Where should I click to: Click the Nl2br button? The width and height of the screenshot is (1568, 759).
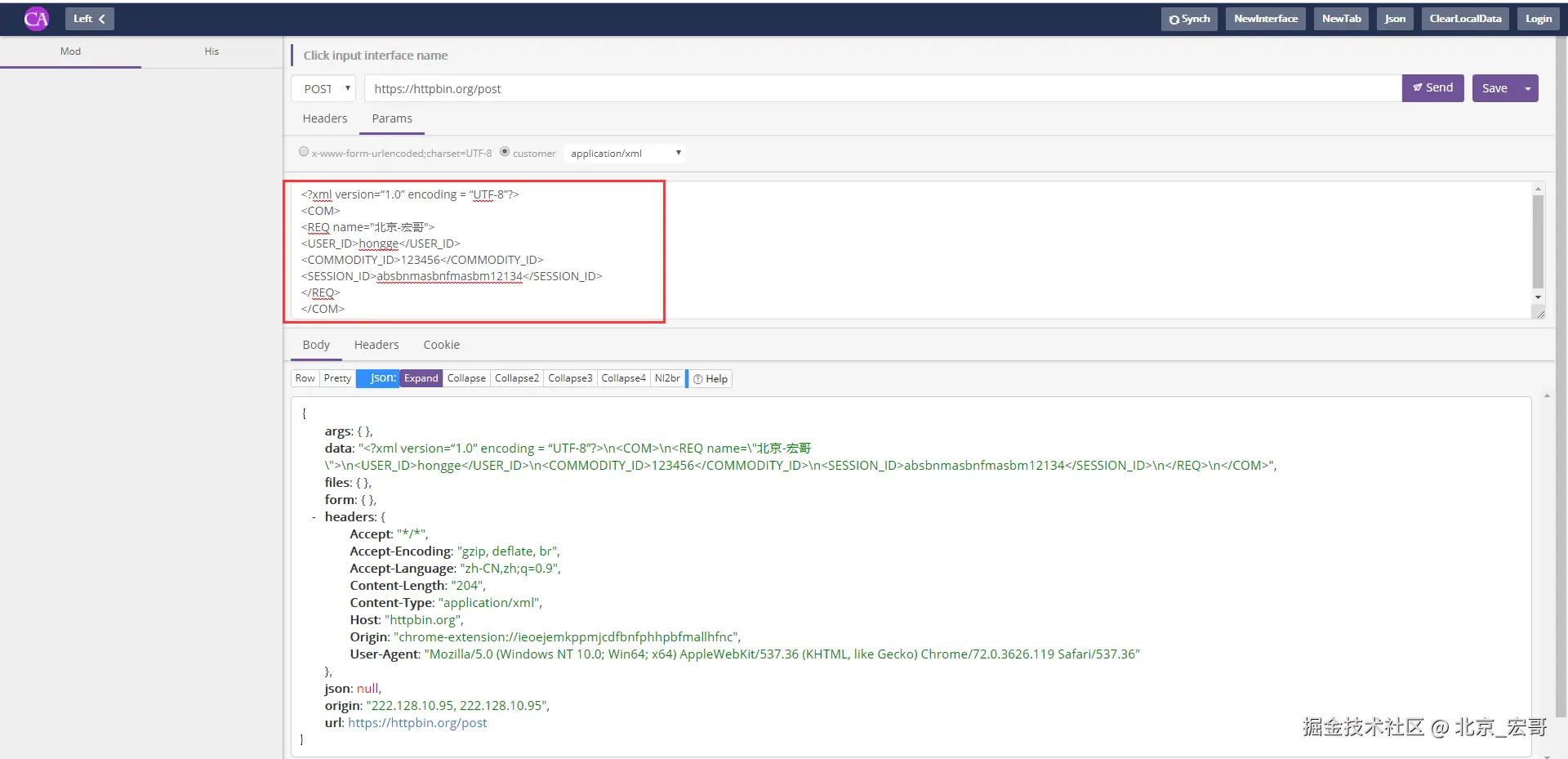point(667,378)
